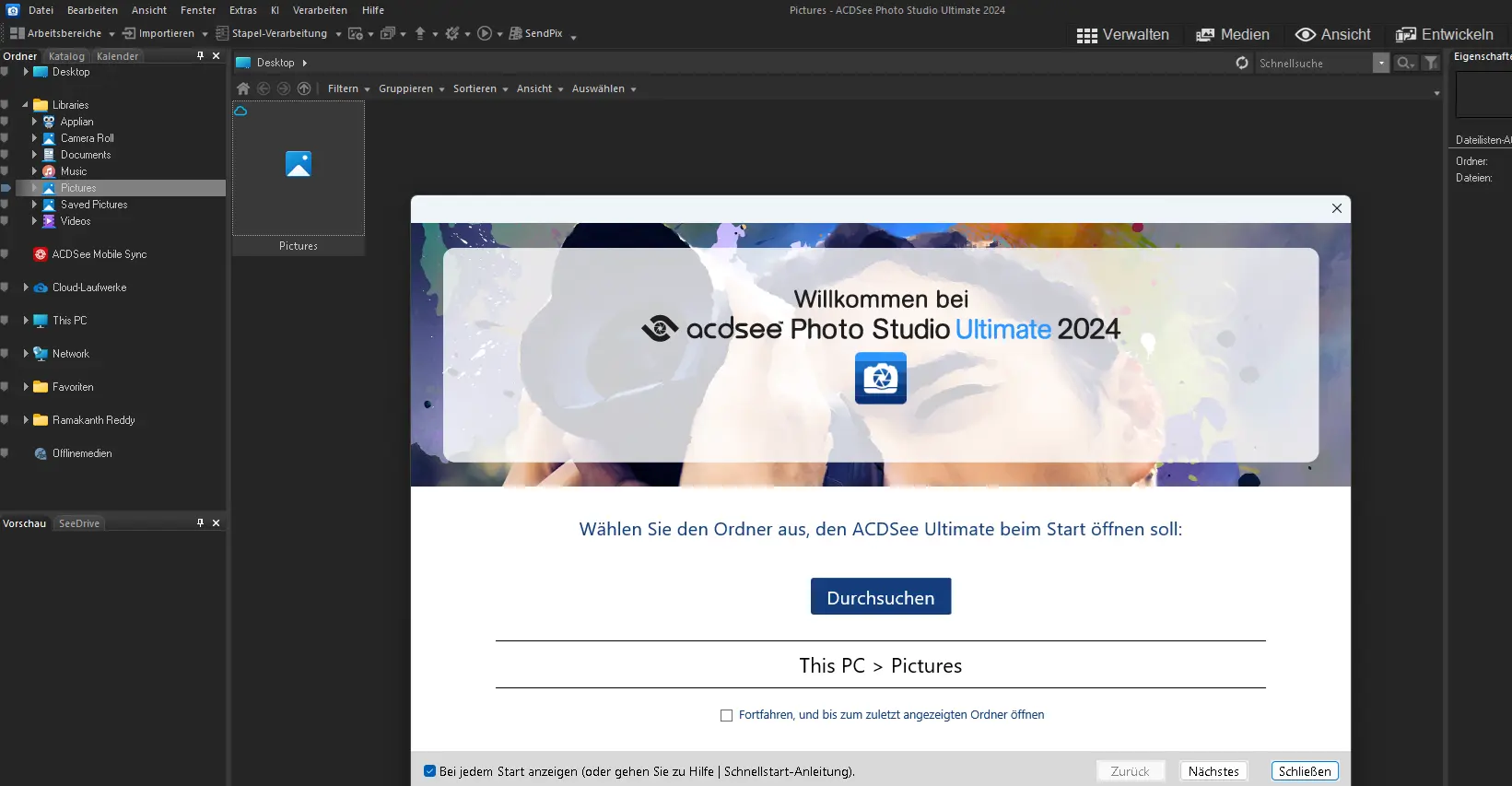1512x786 pixels.
Task: Click the add-image toolbar icon
Action: point(356,33)
